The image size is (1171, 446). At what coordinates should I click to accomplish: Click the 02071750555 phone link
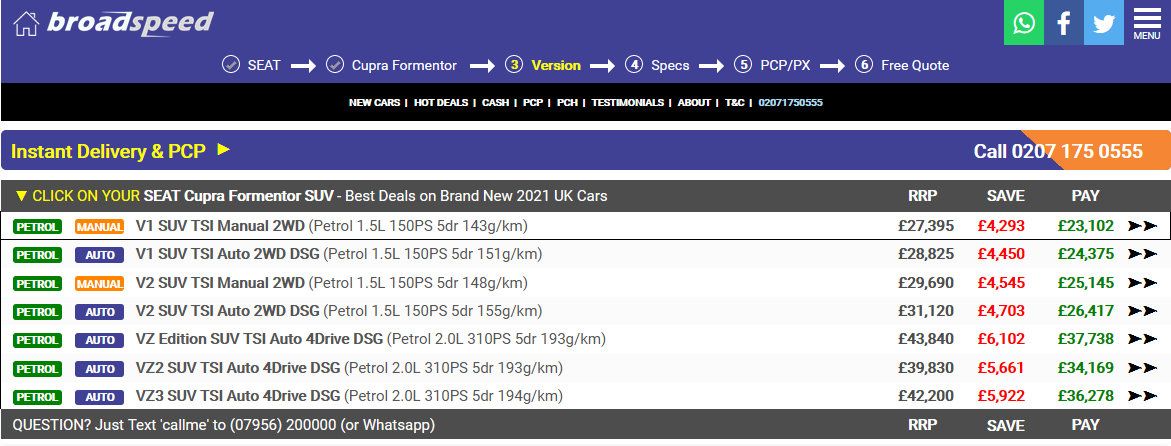tap(790, 102)
